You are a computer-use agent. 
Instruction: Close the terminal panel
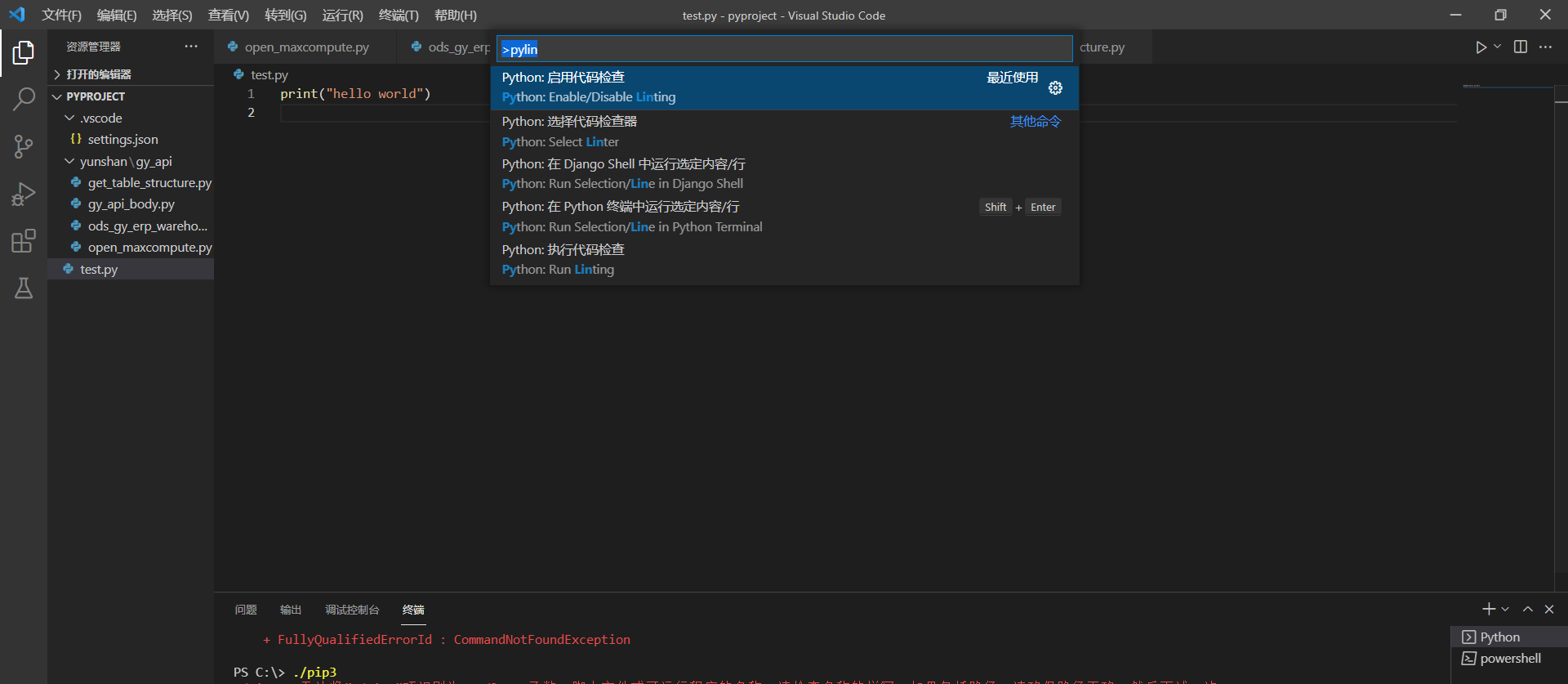[x=1549, y=609]
